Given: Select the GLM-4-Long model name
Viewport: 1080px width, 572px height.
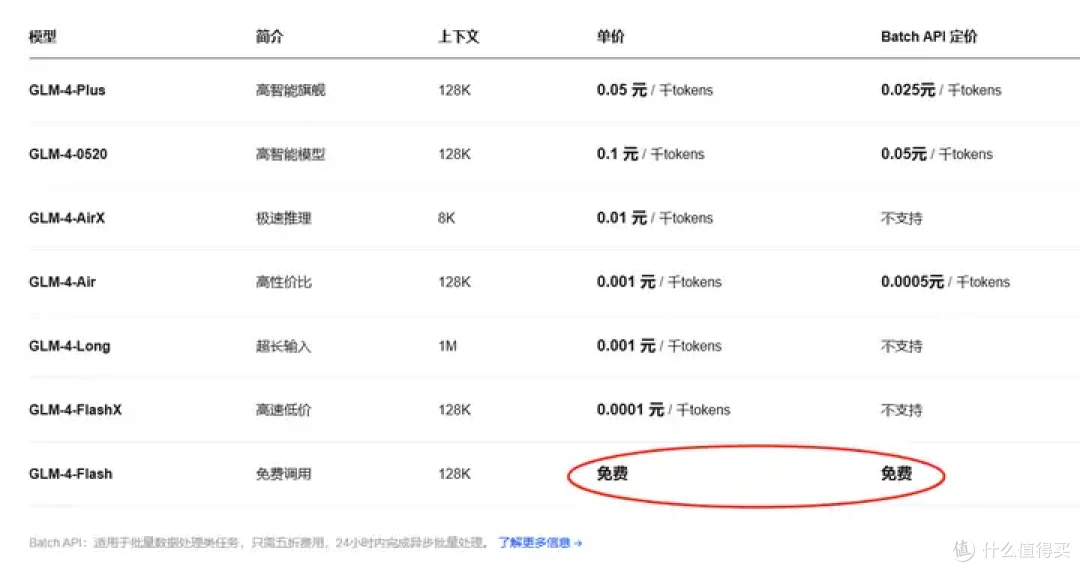Looking at the screenshot, I should 70,346.
